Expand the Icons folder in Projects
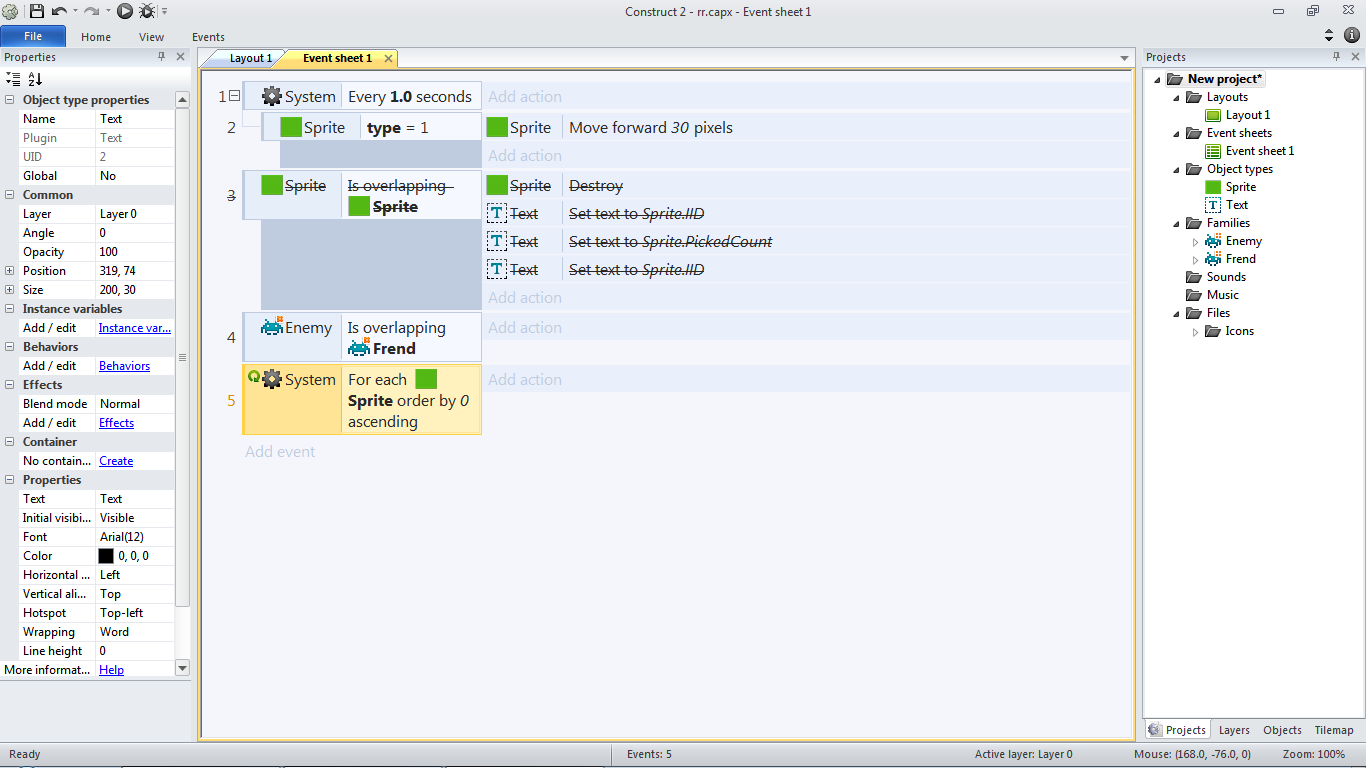The width and height of the screenshot is (1366, 768). 1195,331
